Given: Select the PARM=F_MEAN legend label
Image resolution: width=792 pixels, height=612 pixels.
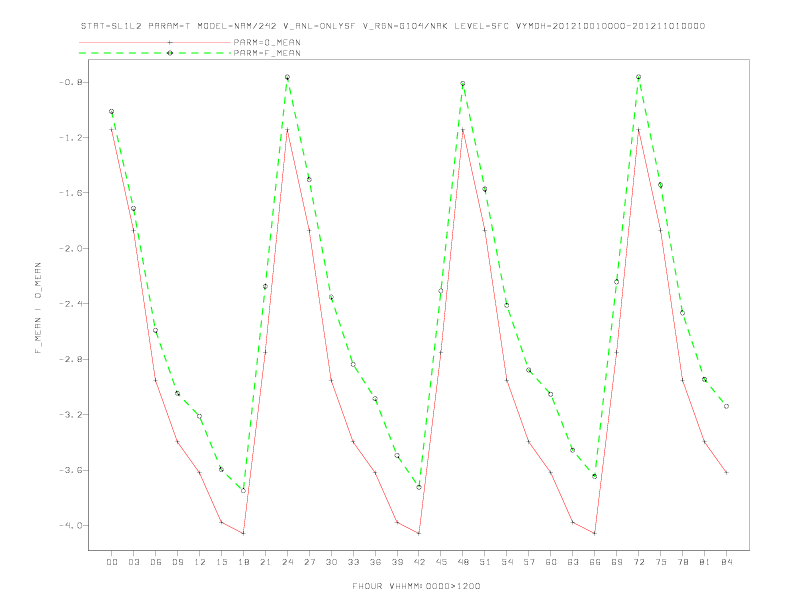Looking at the screenshot, I should click(x=267, y=53).
